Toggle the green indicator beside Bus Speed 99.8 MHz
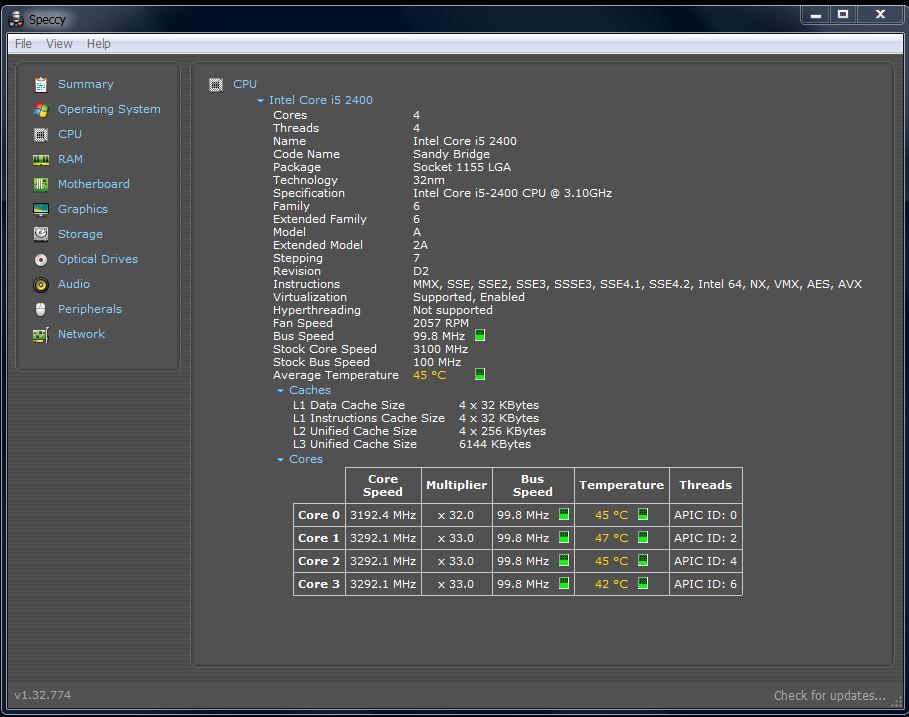This screenshot has height=717, width=909. point(480,336)
